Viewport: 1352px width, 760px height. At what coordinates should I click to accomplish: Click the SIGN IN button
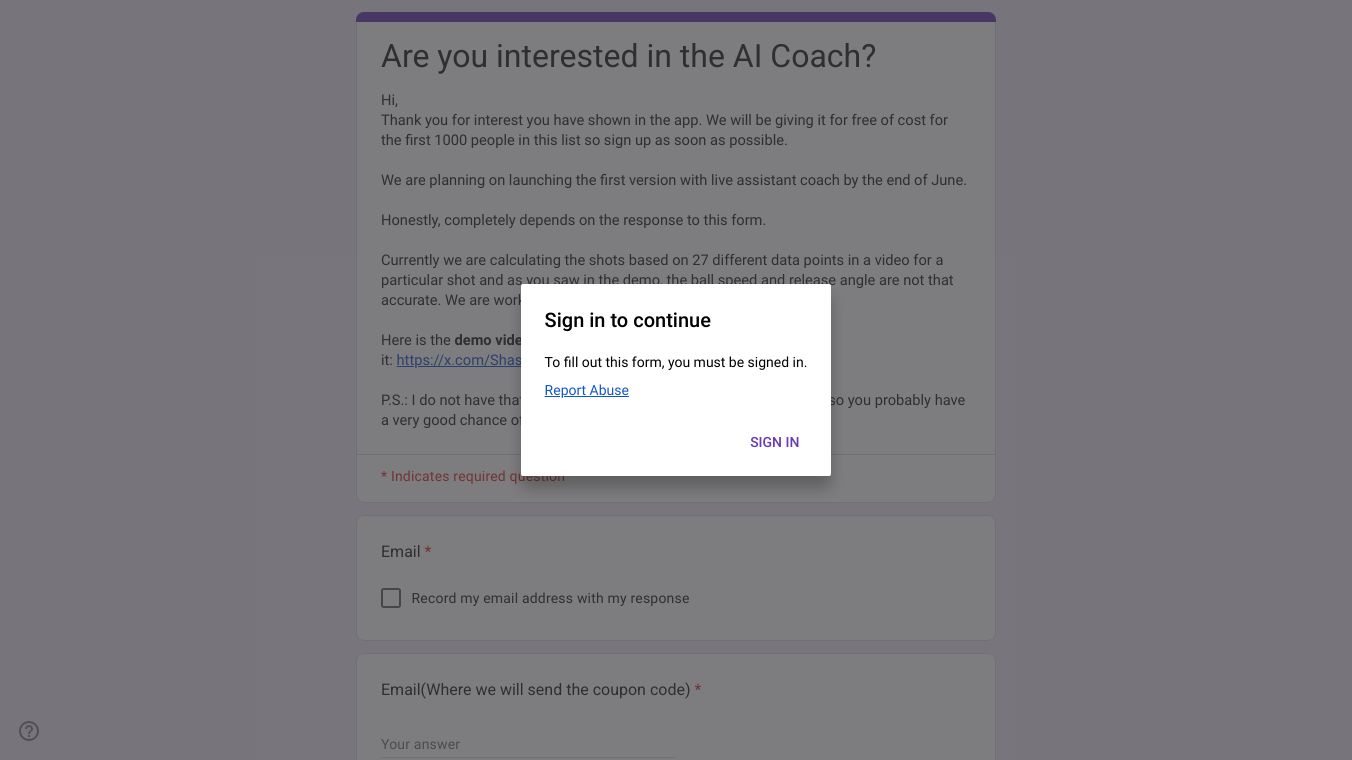[x=774, y=442]
